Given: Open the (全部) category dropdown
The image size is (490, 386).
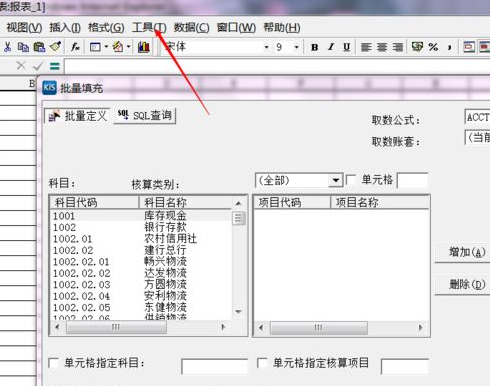Looking at the screenshot, I should pyautogui.click(x=336, y=181).
